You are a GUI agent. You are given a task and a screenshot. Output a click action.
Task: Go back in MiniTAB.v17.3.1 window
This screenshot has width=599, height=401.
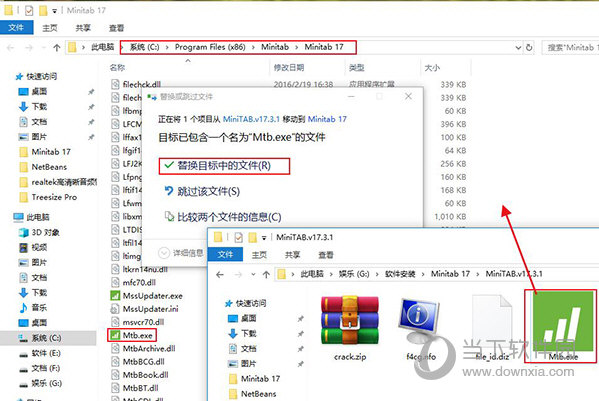point(220,274)
